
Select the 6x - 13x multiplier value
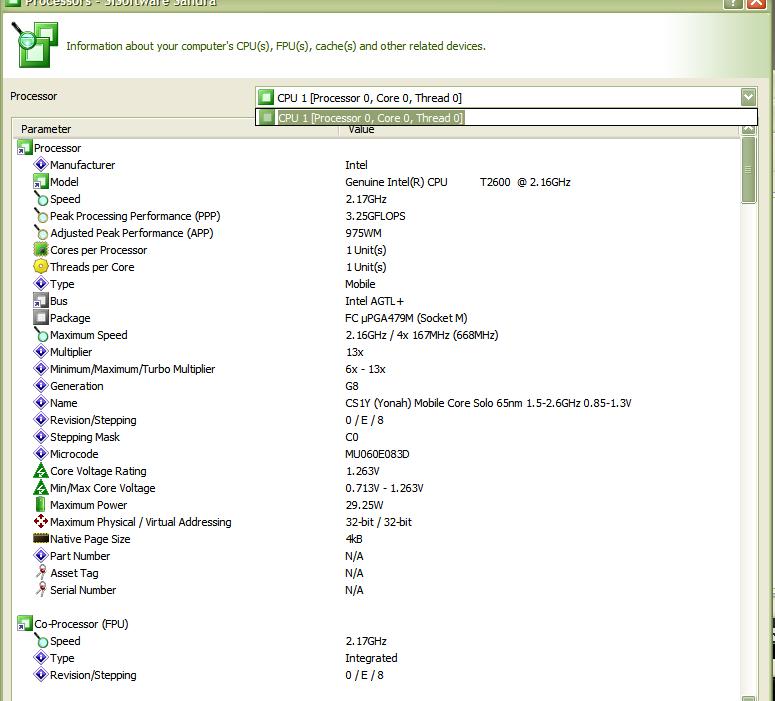[x=365, y=369]
